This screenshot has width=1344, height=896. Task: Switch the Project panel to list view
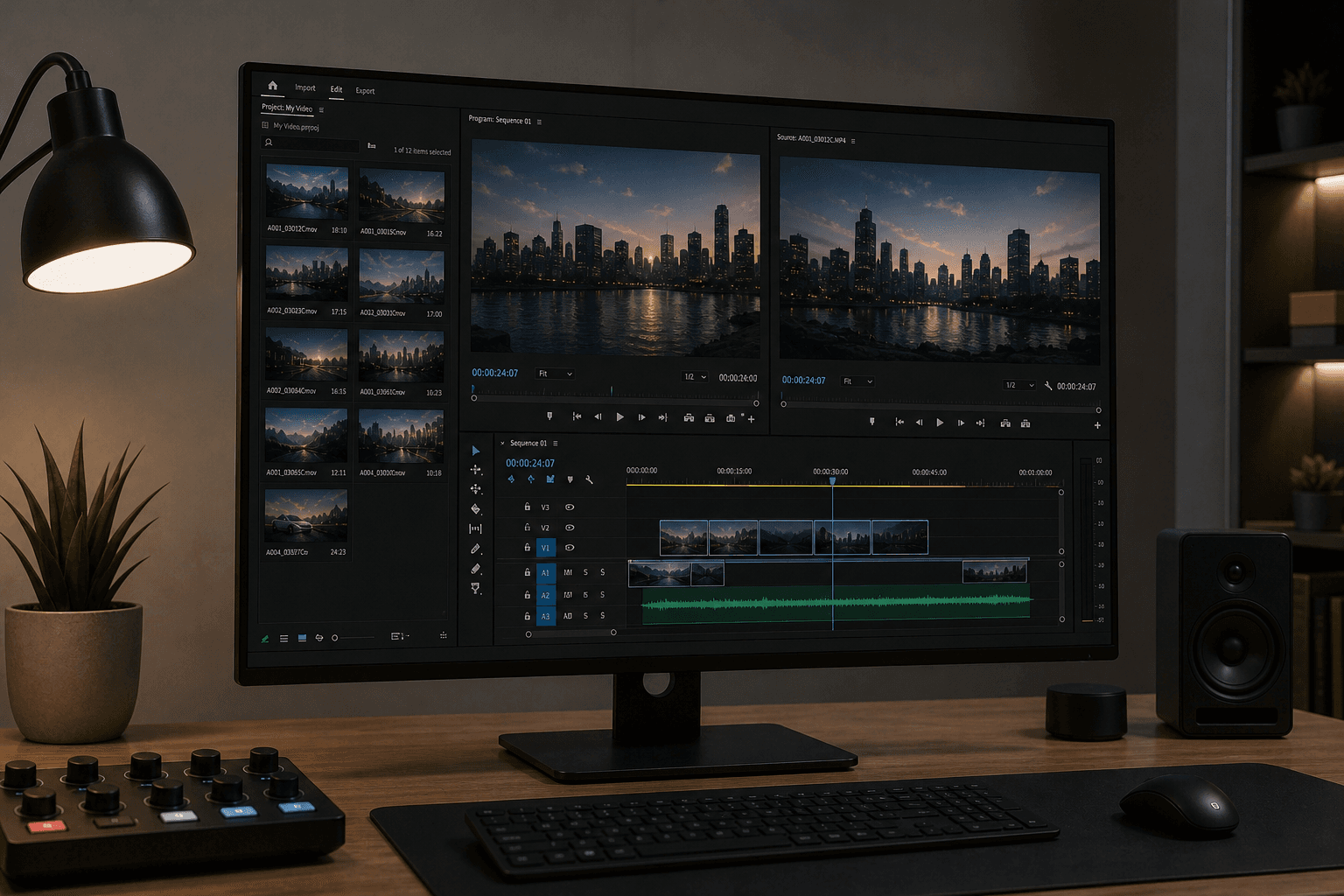(x=284, y=639)
